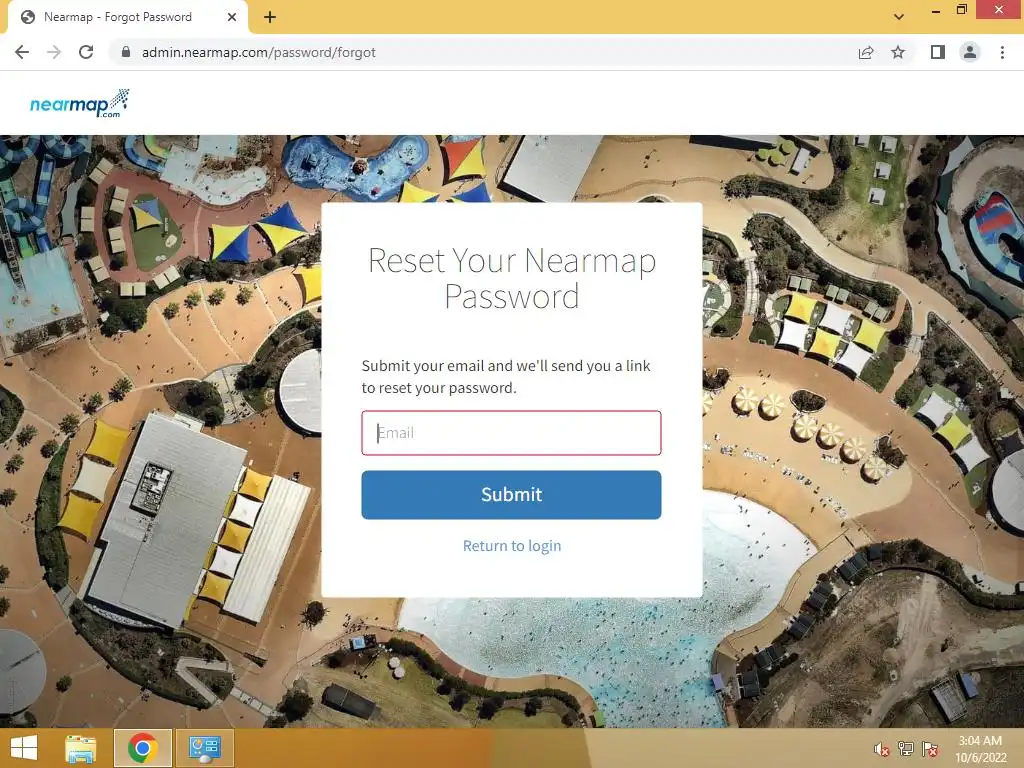
Task: Click the 'Submit your email' instruction text
Action: (x=506, y=377)
